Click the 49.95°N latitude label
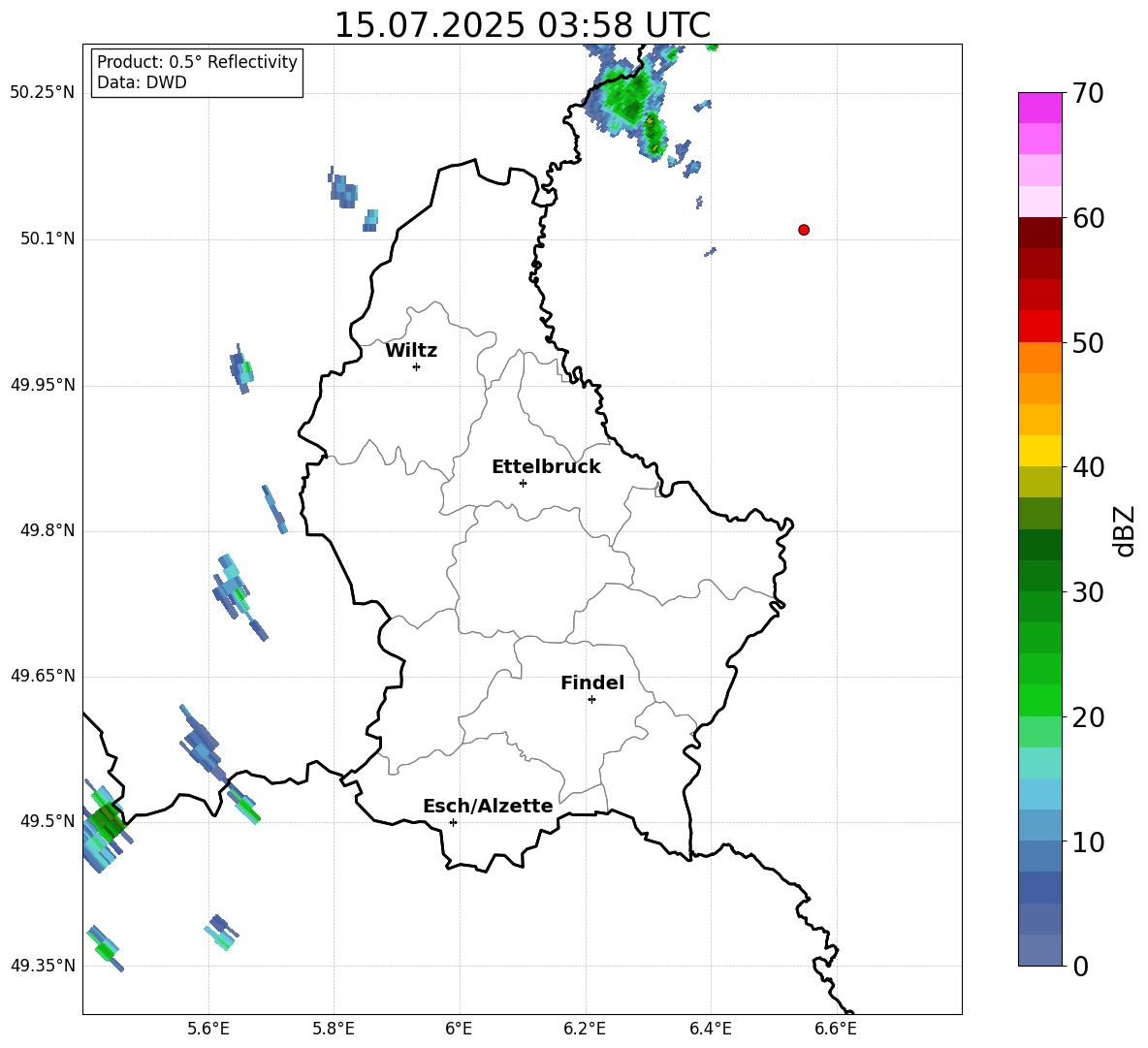 43,385
